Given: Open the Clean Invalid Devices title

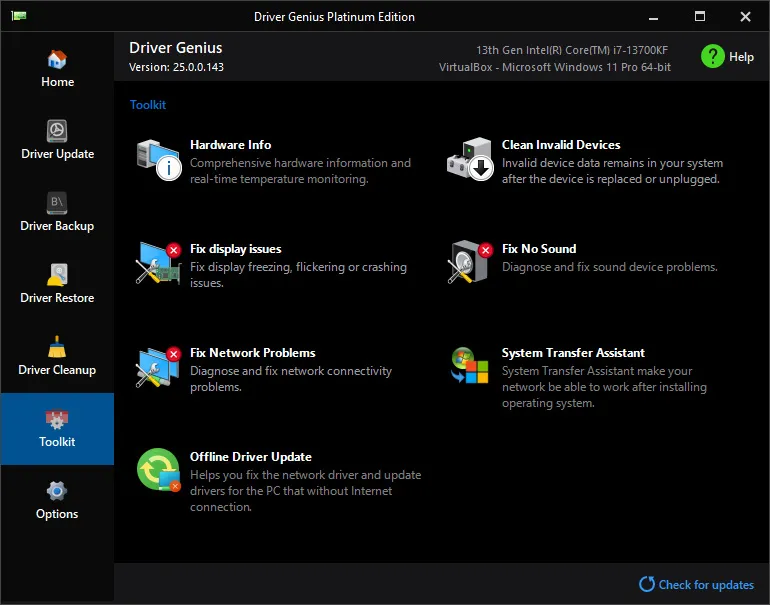Looking at the screenshot, I should pos(561,145).
